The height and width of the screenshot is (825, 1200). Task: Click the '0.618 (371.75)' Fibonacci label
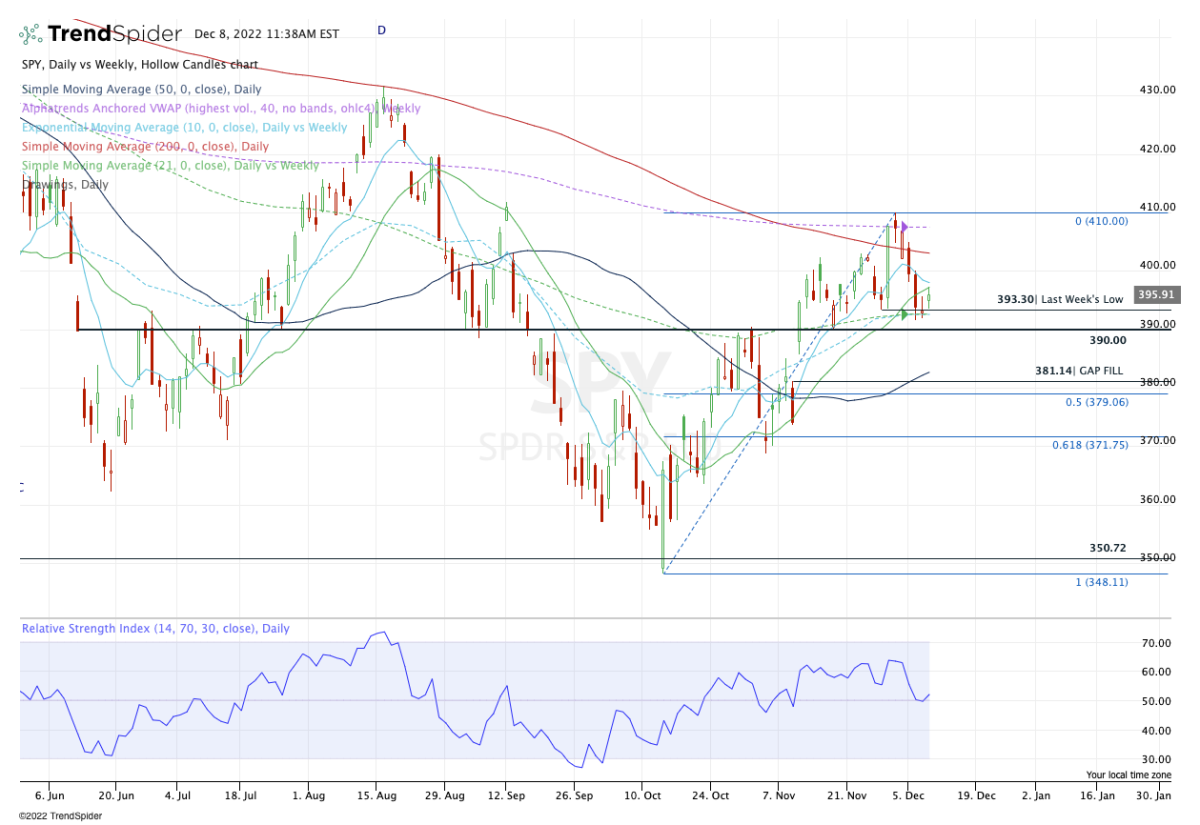click(x=1090, y=445)
